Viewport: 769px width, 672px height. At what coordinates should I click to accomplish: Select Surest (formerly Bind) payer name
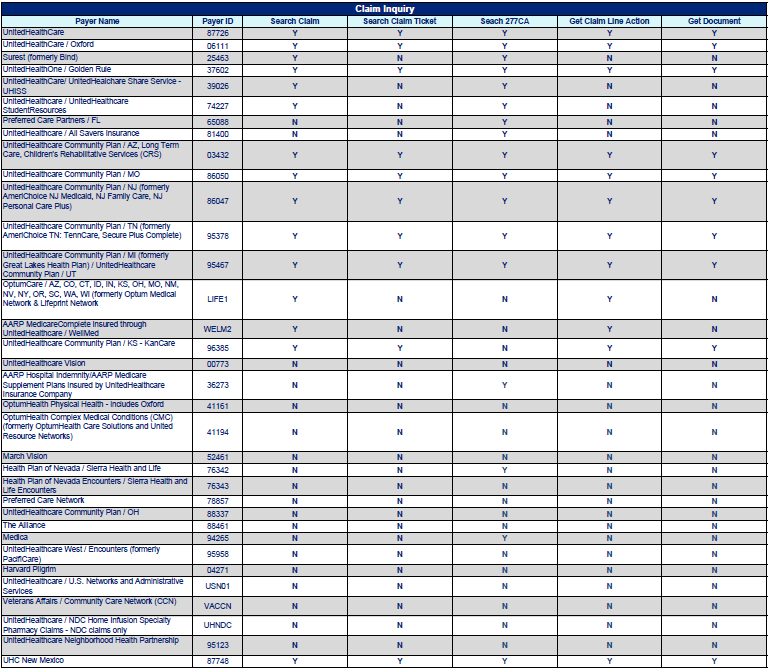tap(40, 57)
